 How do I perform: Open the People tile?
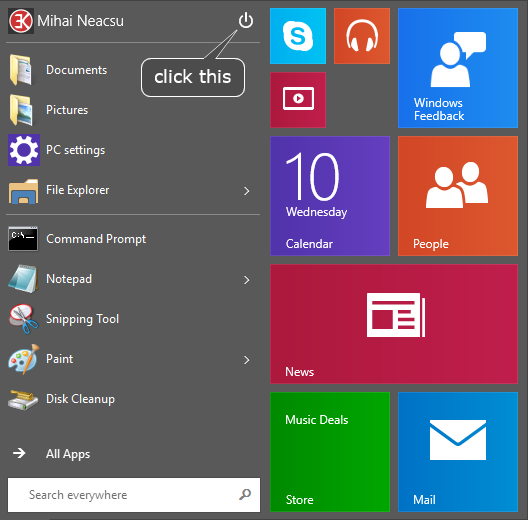(458, 196)
